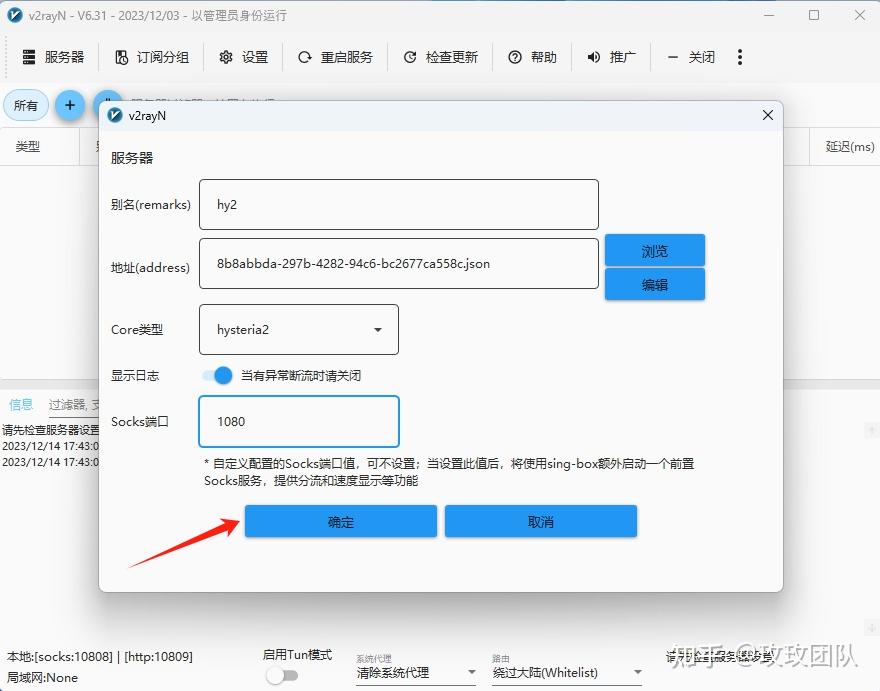Open the 系统代理 清除系统代理 dropdown
Image resolution: width=880 pixels, height=691 pixels.
416,672
